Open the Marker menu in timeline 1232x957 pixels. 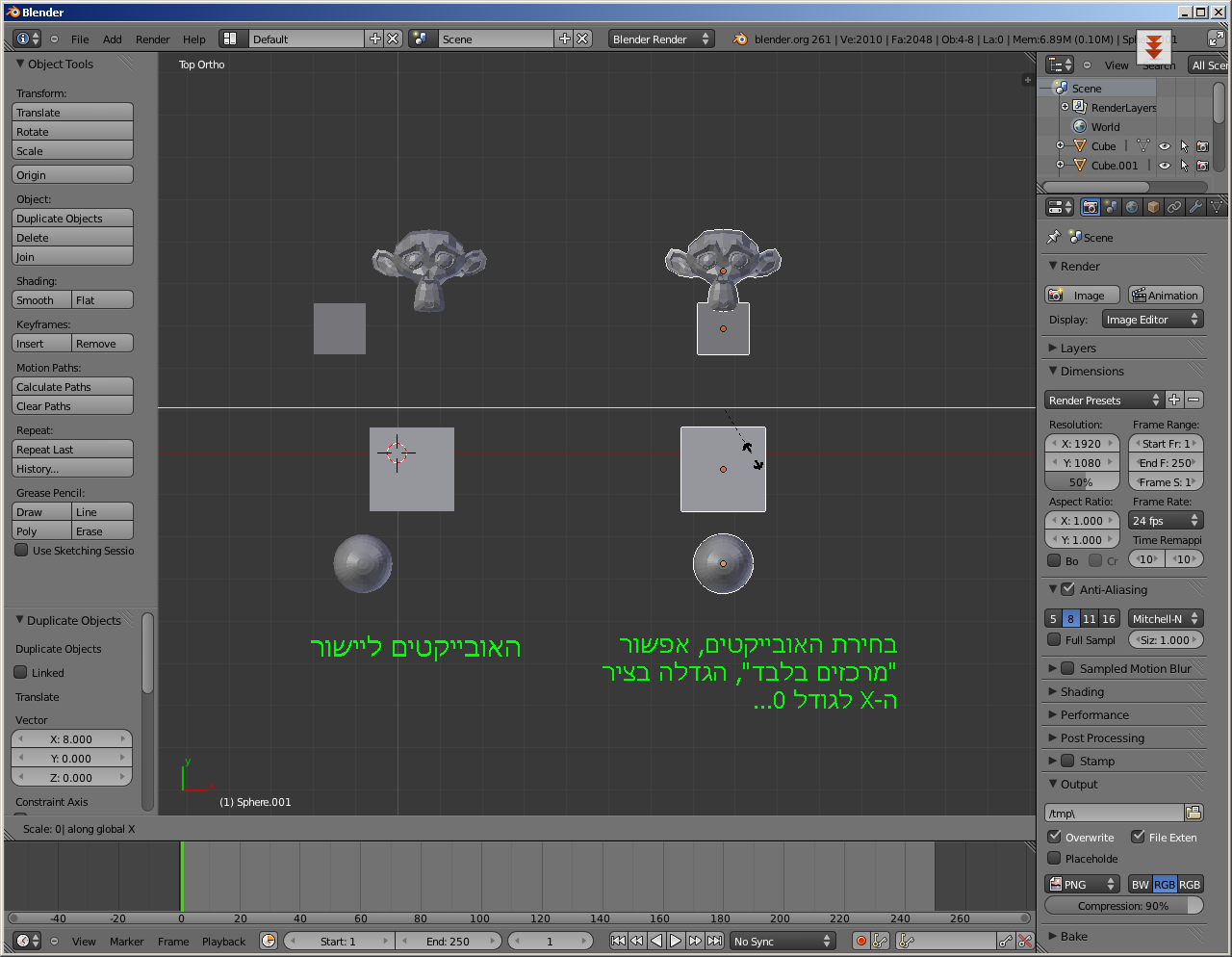(126, 942)
